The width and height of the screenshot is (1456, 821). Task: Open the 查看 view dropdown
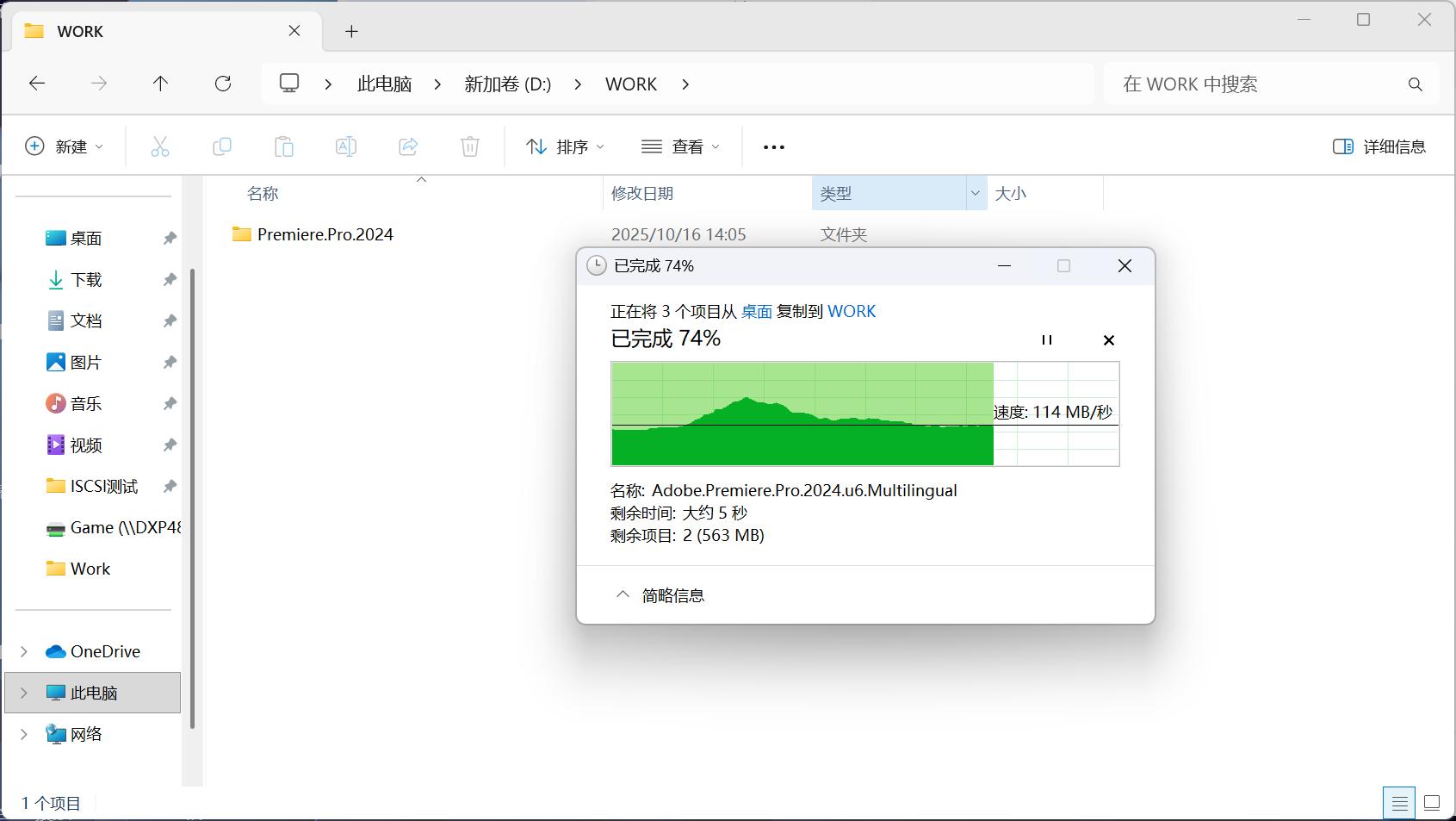click(x=680, y=146)
